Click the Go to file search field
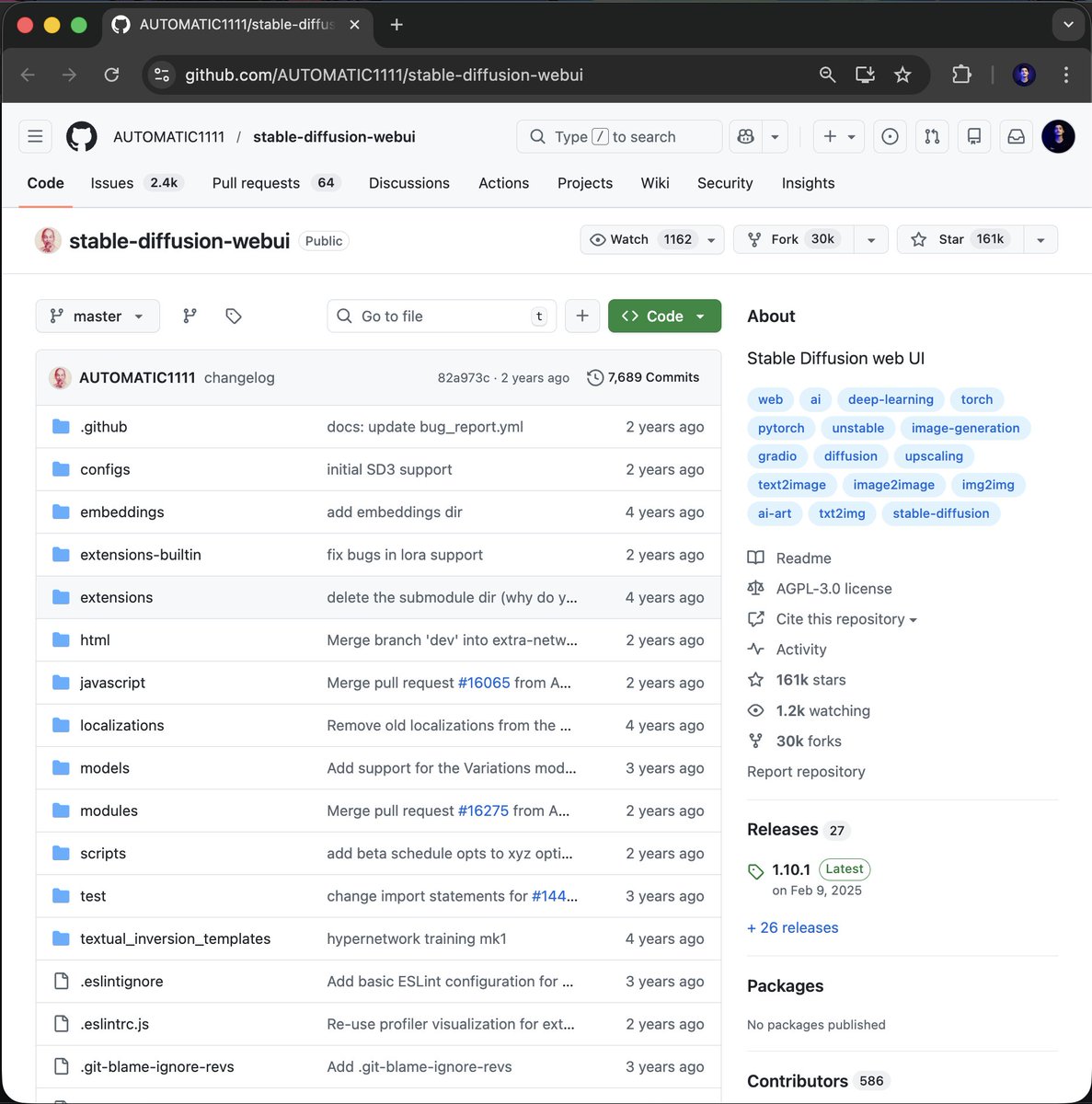Image resolution: width=1092 pixels, height=1104 pixels. click(x=442, y=316)
